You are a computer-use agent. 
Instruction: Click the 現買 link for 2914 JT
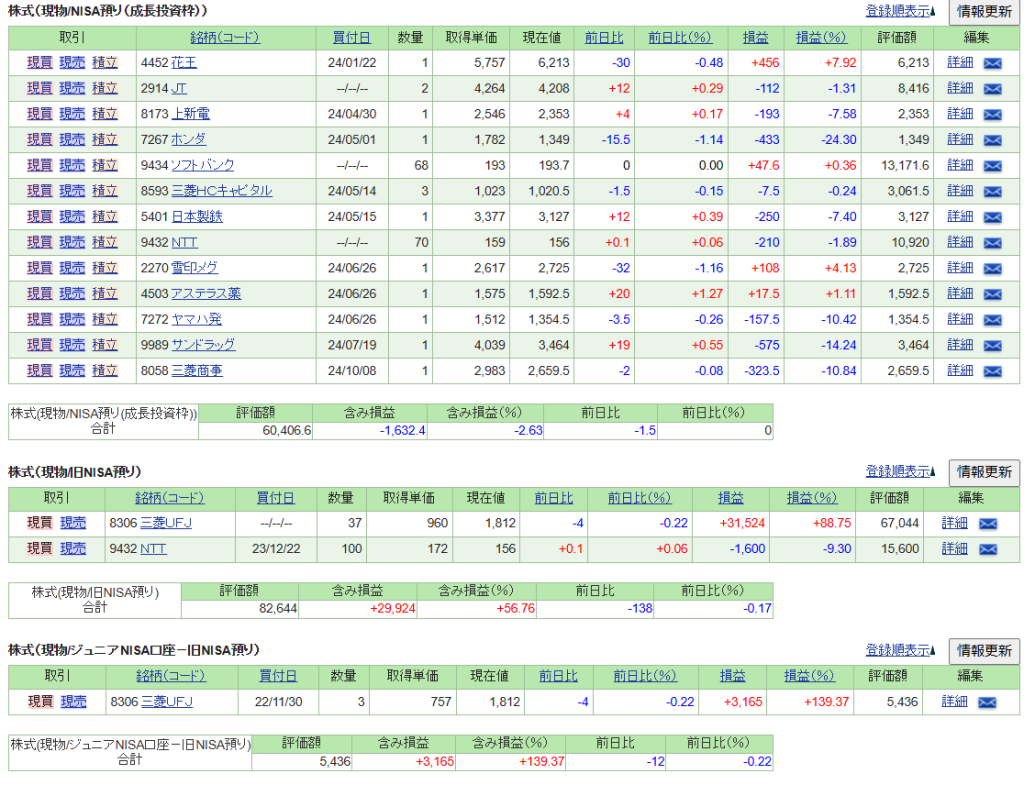click(39, 88)
